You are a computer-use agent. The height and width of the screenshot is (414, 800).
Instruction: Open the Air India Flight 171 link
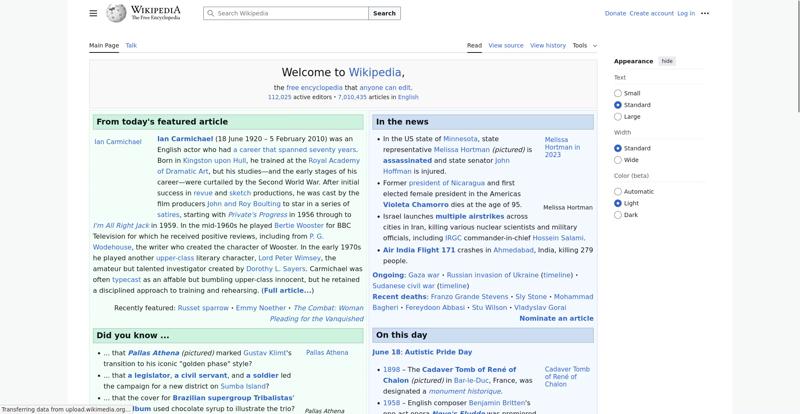point(419,250)
